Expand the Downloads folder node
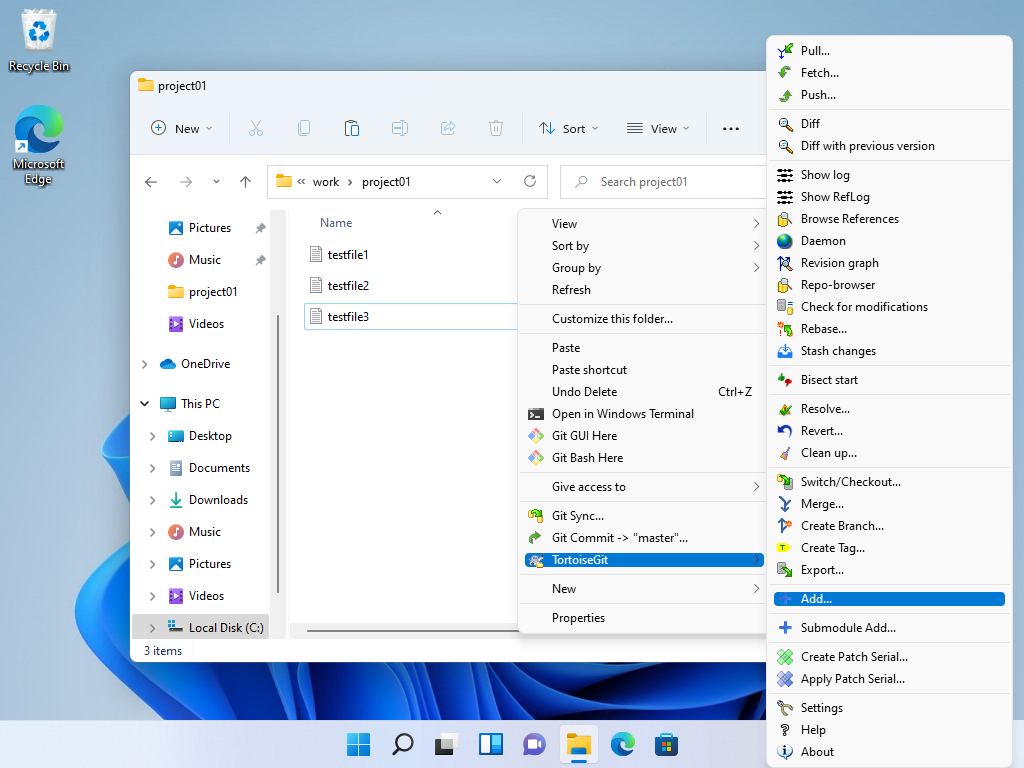Image resolution: width=1024 pixels, height=768 pixels. point(152,500)
